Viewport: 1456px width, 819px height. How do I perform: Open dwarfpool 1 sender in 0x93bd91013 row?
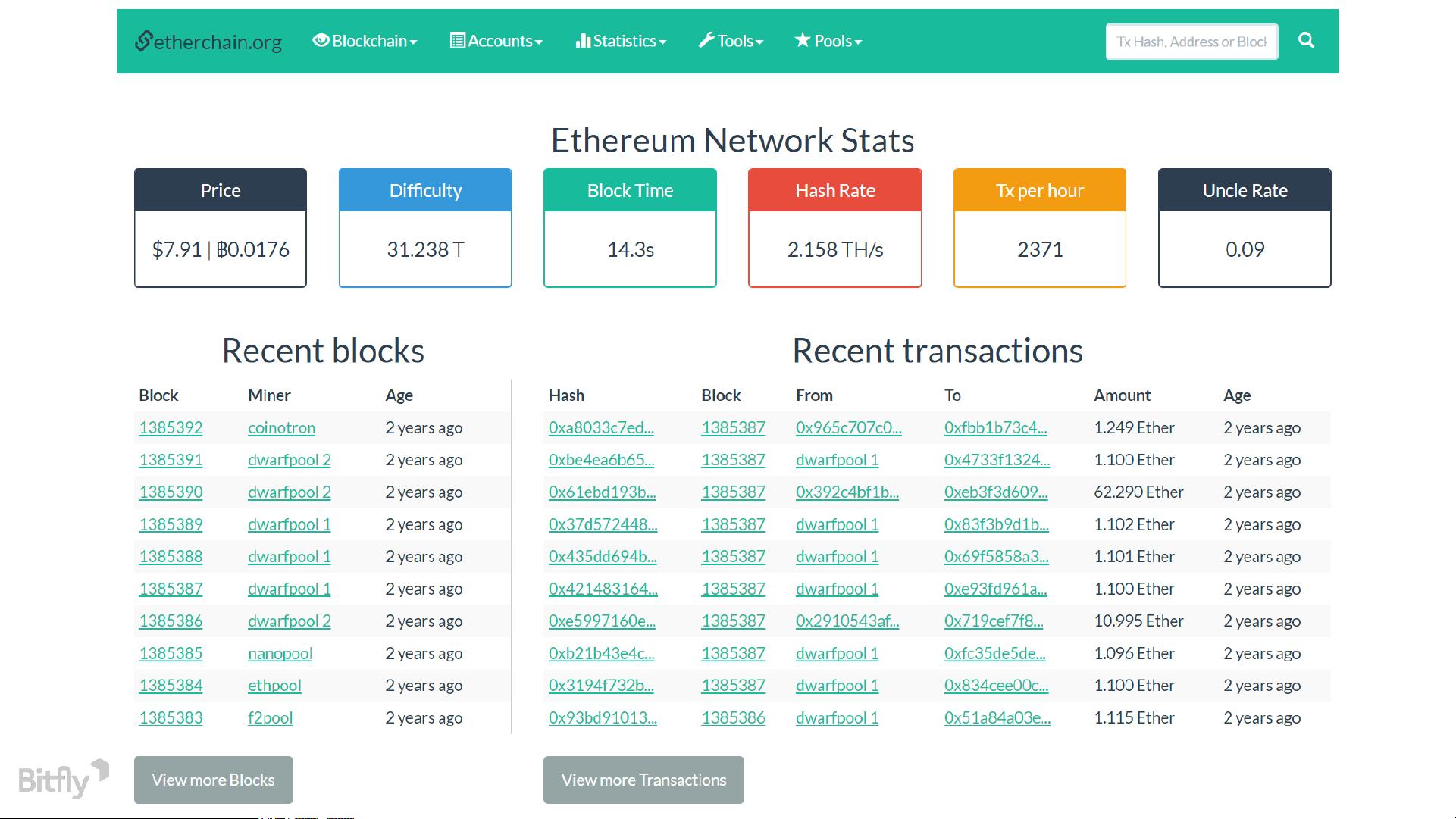[x=837, y=717]
